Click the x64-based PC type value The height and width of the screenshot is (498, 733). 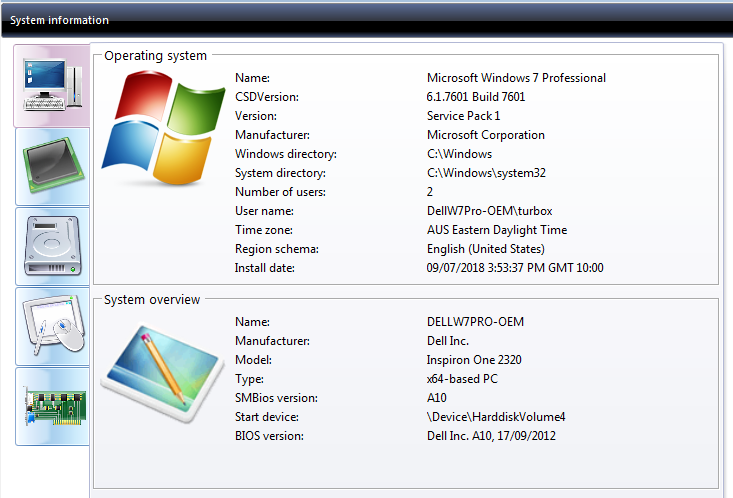pos(462,379)
